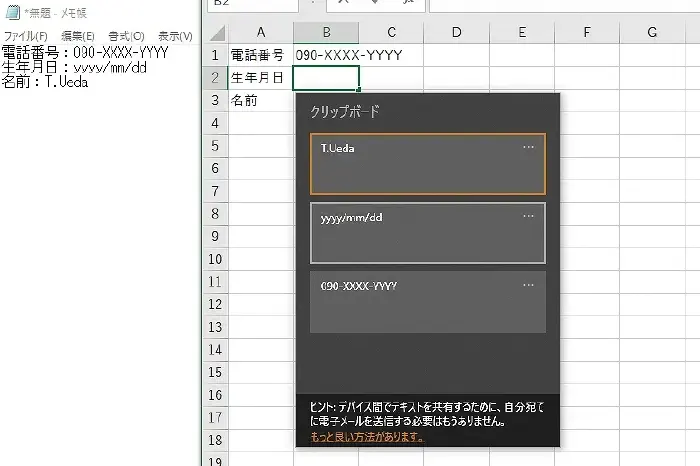Click empty cell A12 in Excel
The width and height of the screenshot is (700, 466).
pyautogui.click(x=261, y=304)
